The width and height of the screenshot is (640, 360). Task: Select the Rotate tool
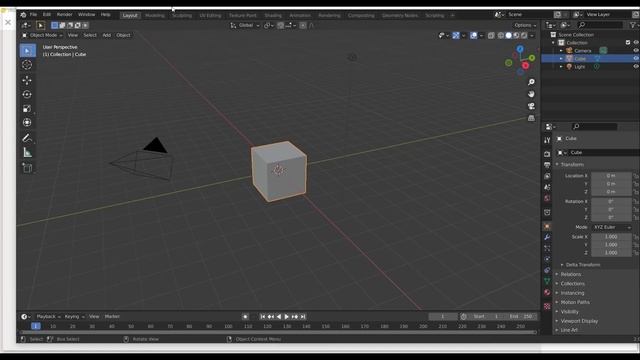pos(27,94)
